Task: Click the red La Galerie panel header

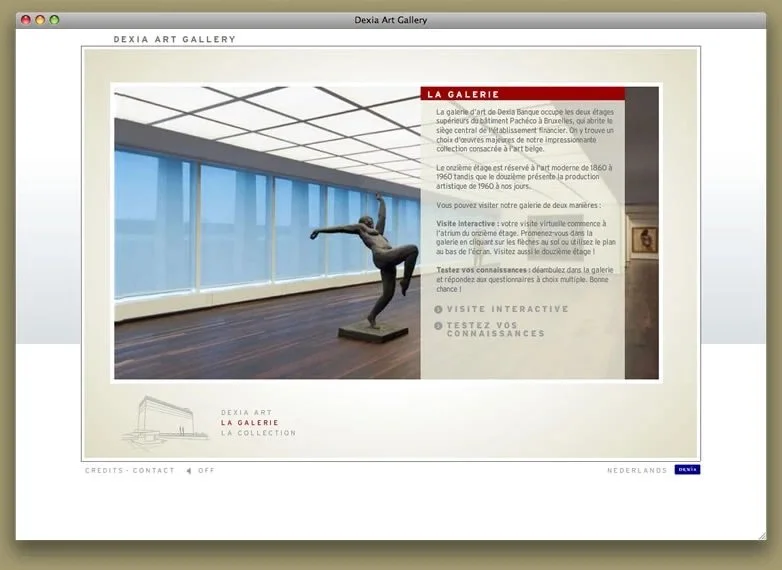Action: point(522,94)
